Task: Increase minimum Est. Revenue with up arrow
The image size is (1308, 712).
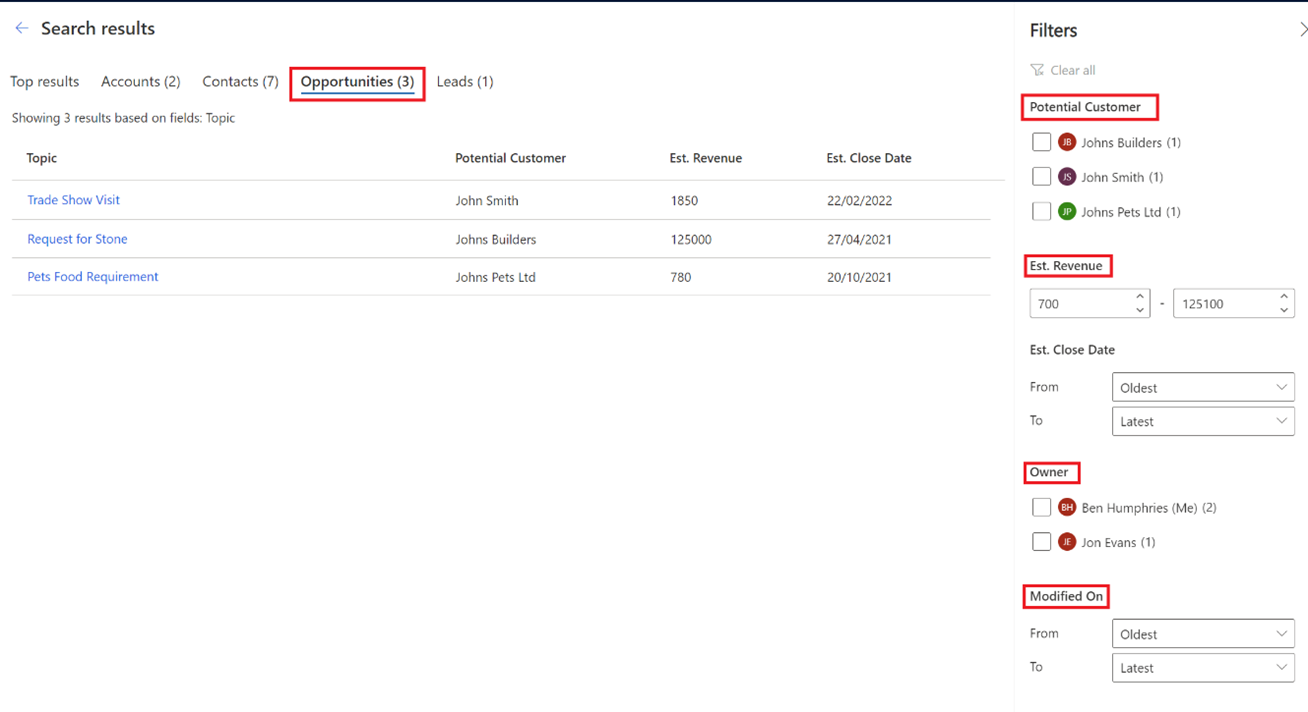Action: point(1140,296)
